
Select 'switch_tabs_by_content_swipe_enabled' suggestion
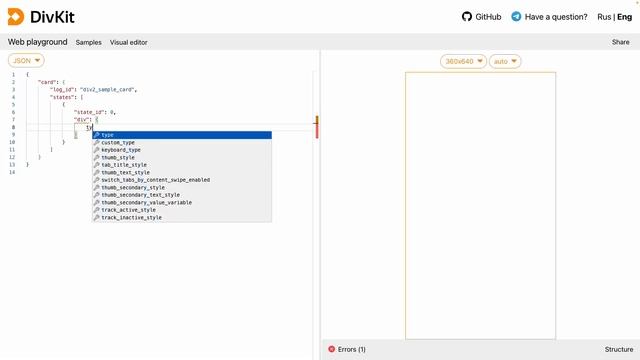pos(182,180)
